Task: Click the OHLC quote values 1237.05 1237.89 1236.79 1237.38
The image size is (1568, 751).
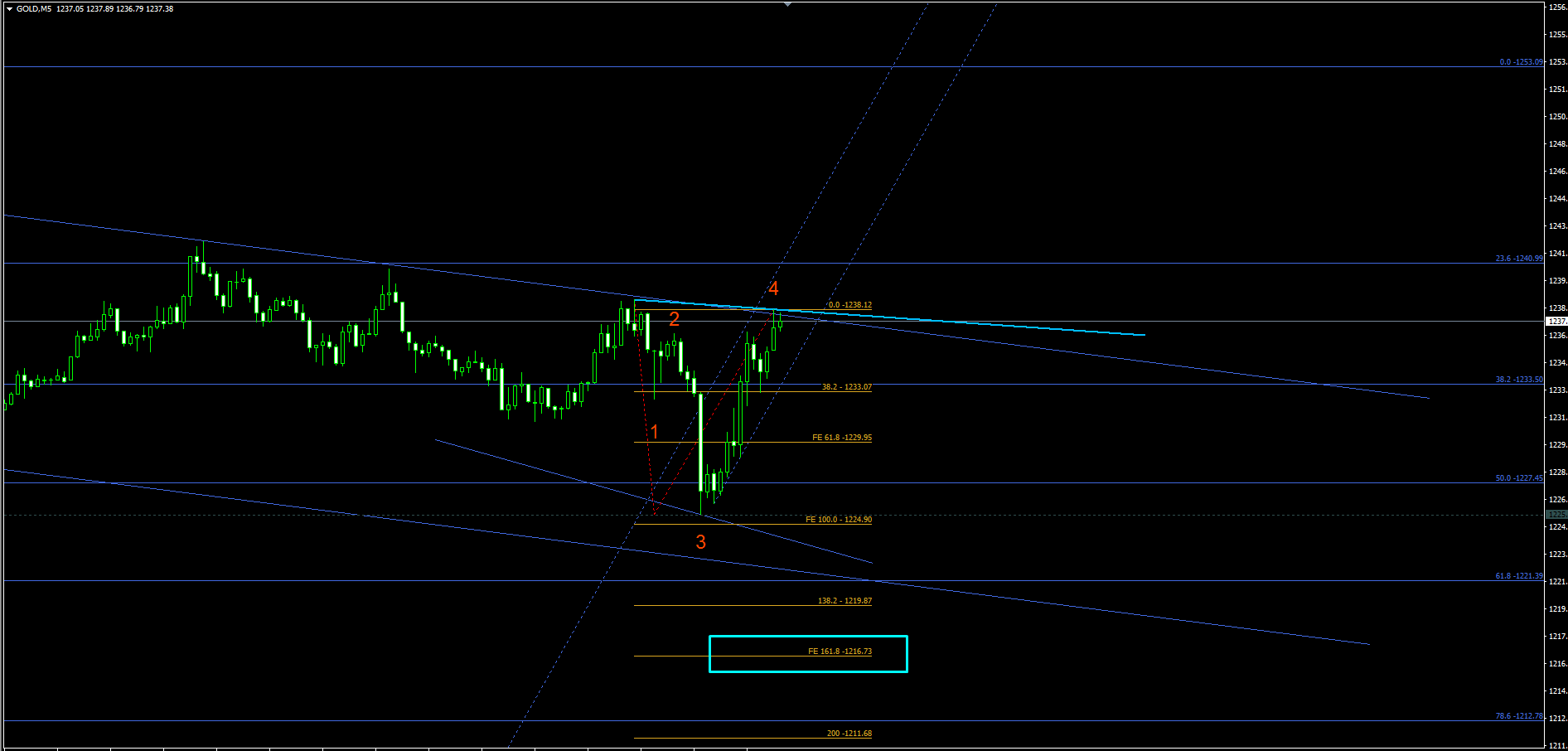Action: click(x=115, y=9)
